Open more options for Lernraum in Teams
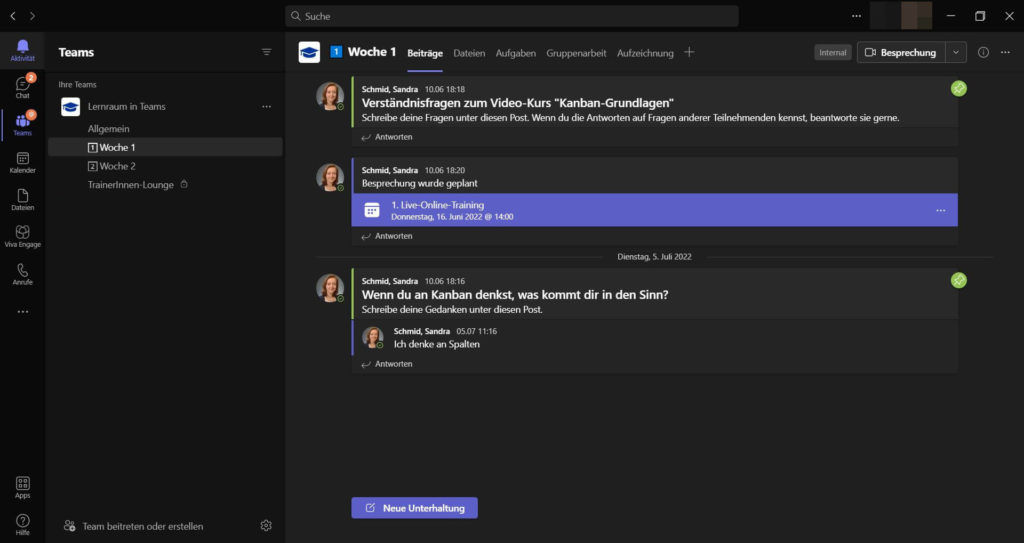This screenshot has width=1024, height=543. [266, 107]
